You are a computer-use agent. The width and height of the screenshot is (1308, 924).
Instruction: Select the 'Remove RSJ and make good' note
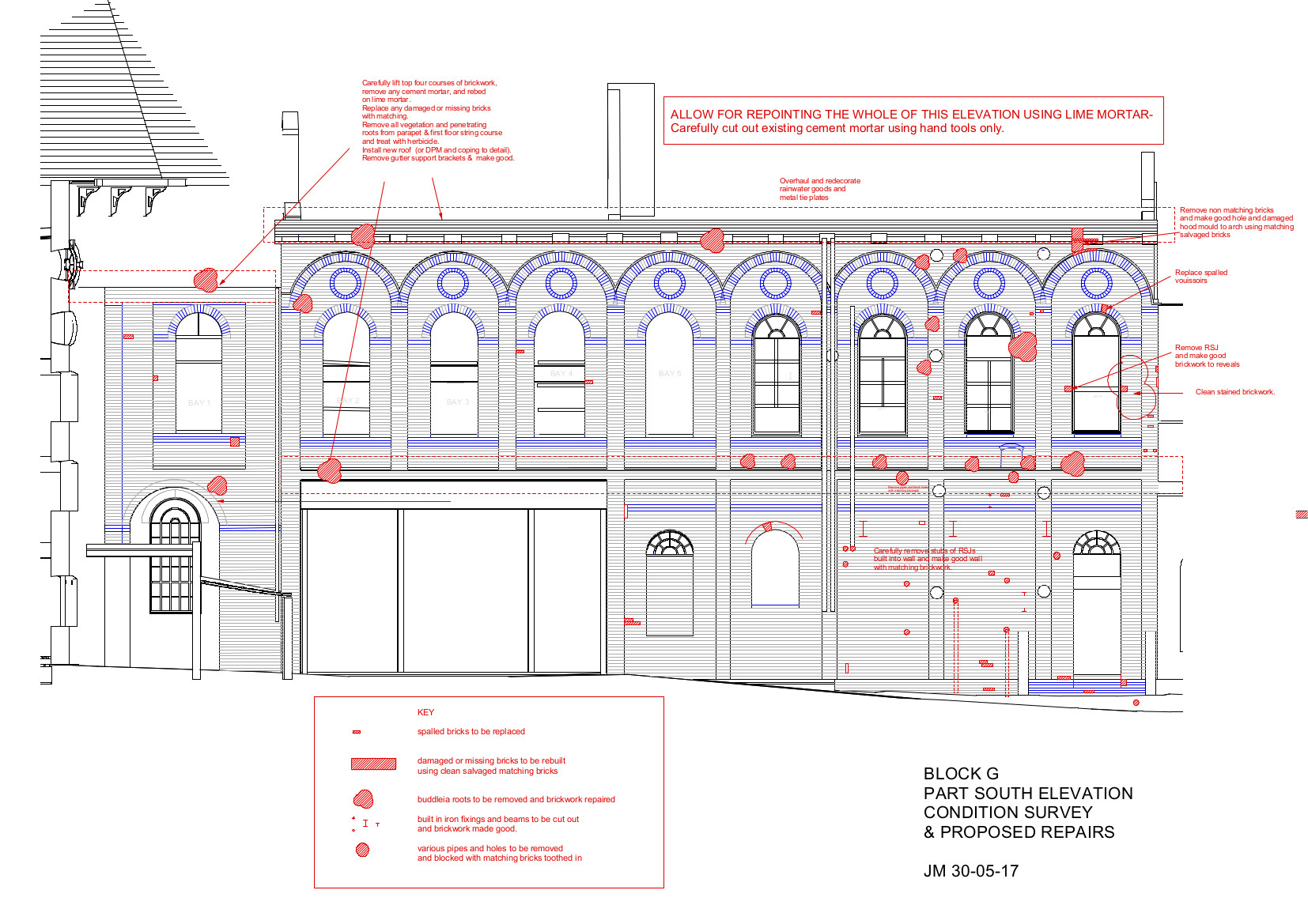coord(1207,356)
